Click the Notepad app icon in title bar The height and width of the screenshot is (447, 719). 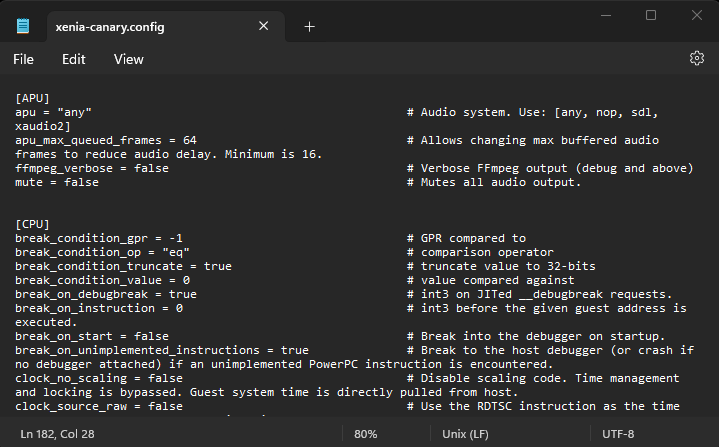point(23,26)
